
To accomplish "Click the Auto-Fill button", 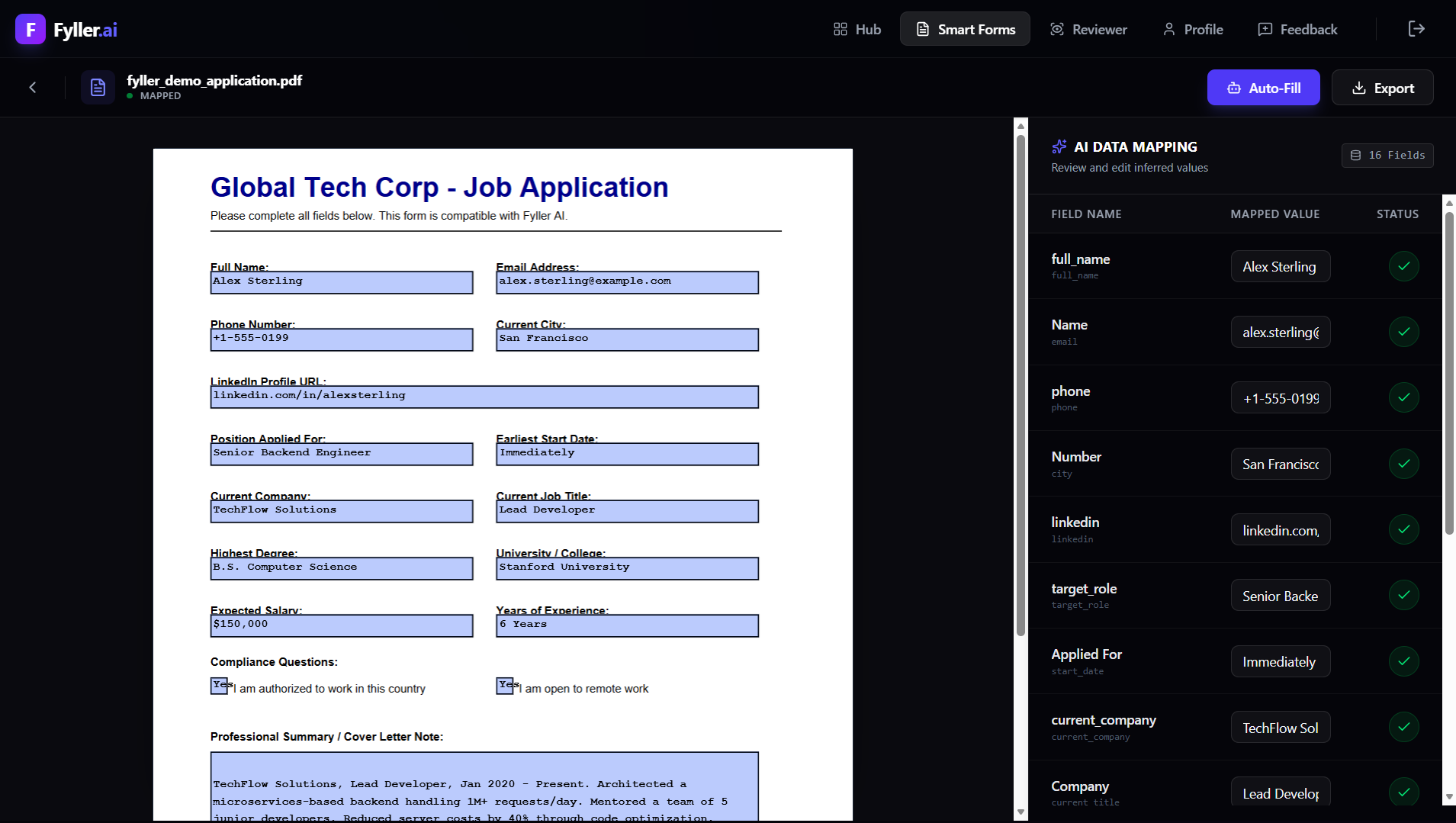I will 1262,87.
